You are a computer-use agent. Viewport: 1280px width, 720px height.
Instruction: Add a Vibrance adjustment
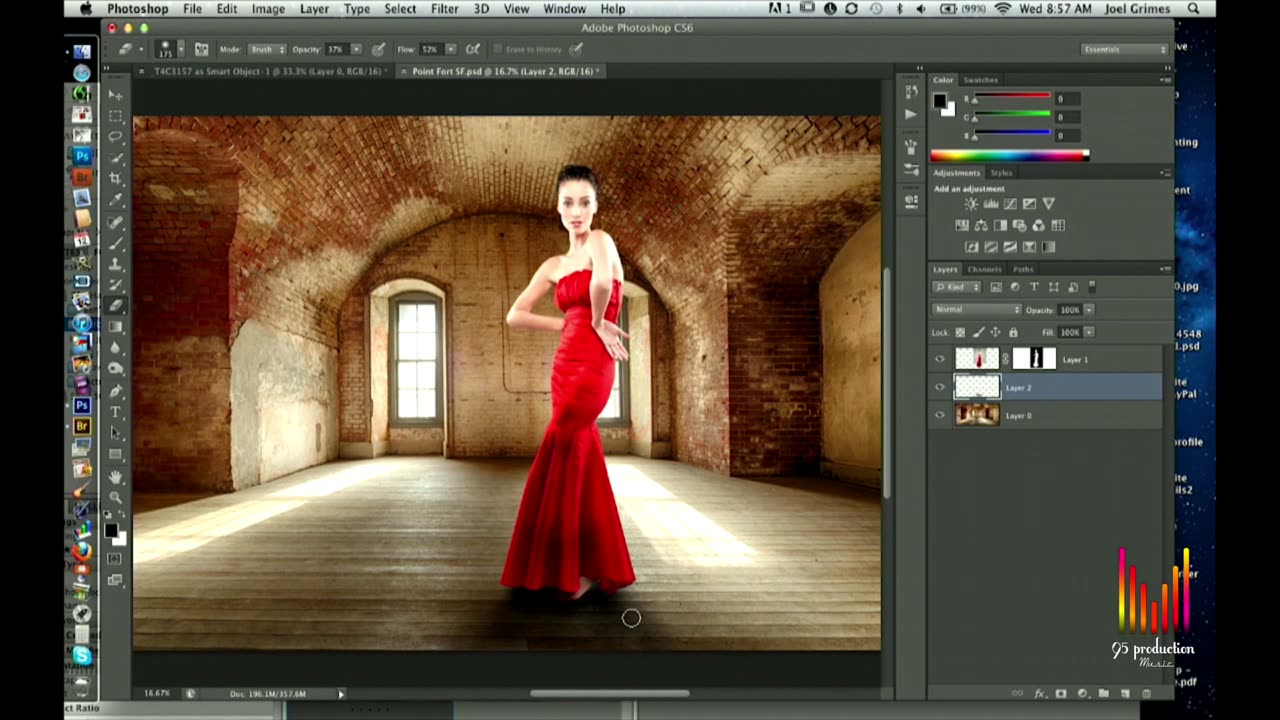[1048, 204]
